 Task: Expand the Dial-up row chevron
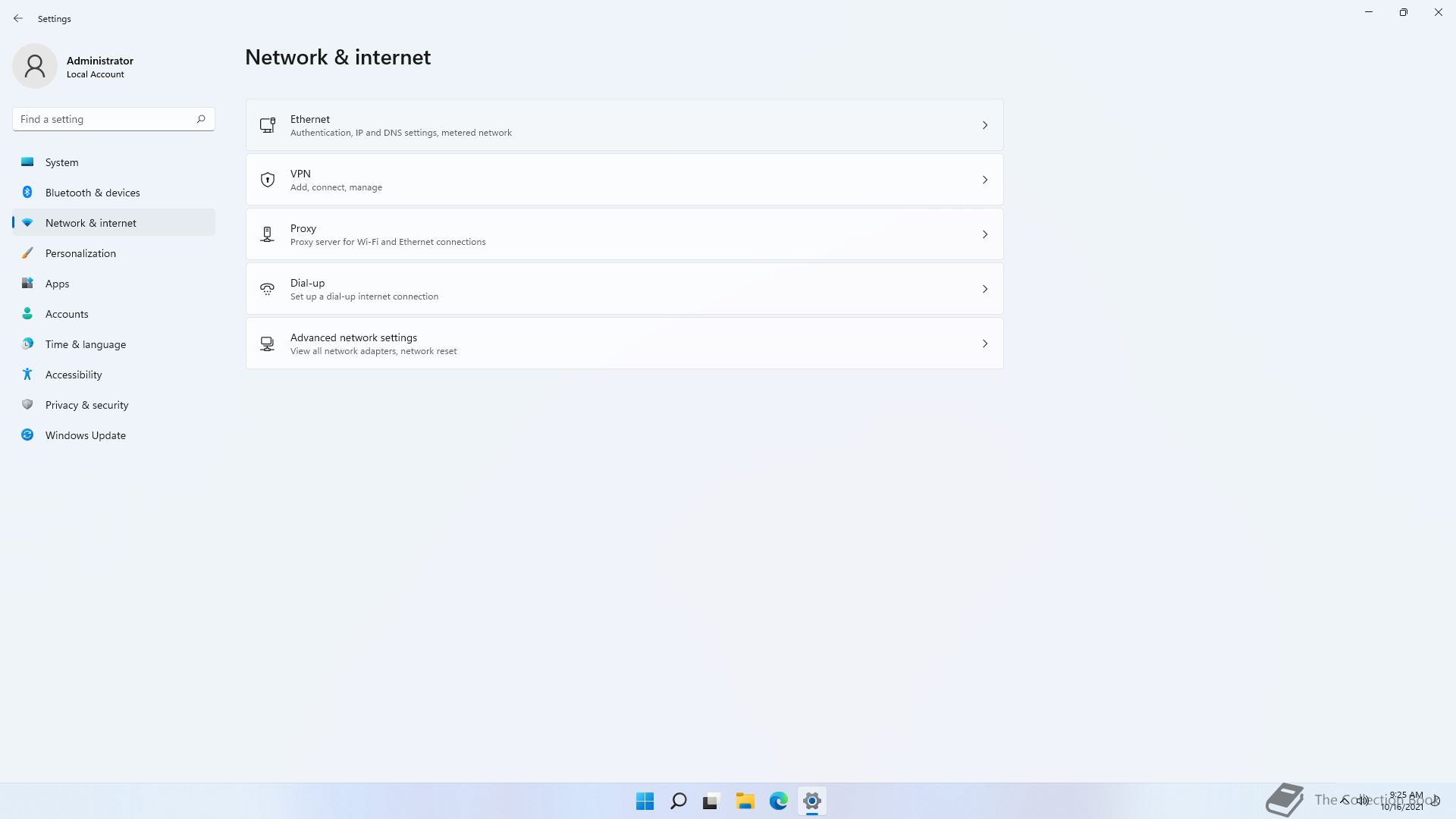click(x=985, y=289)
